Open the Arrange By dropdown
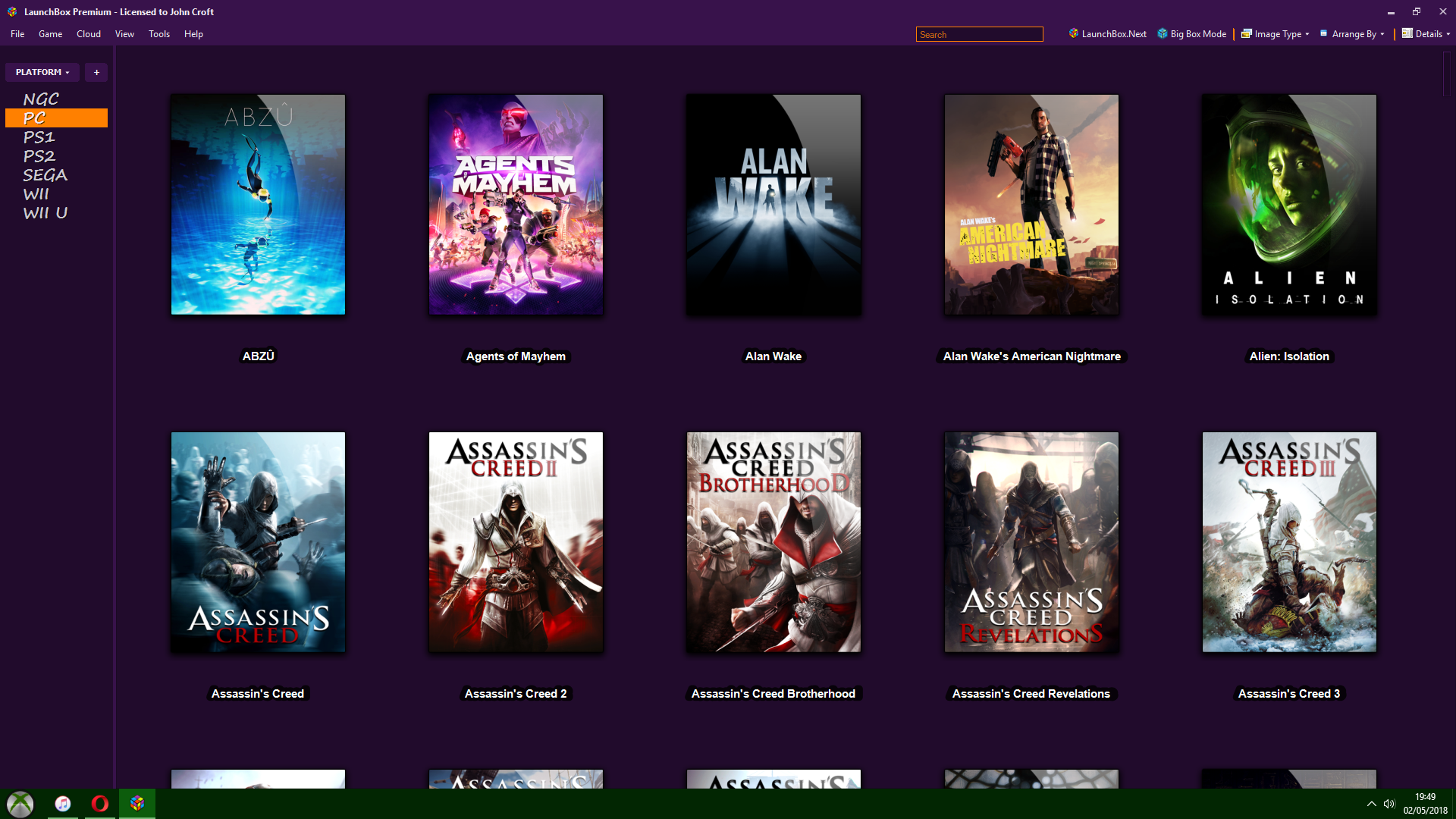The image size is (1456, 819). (1352, 34)
